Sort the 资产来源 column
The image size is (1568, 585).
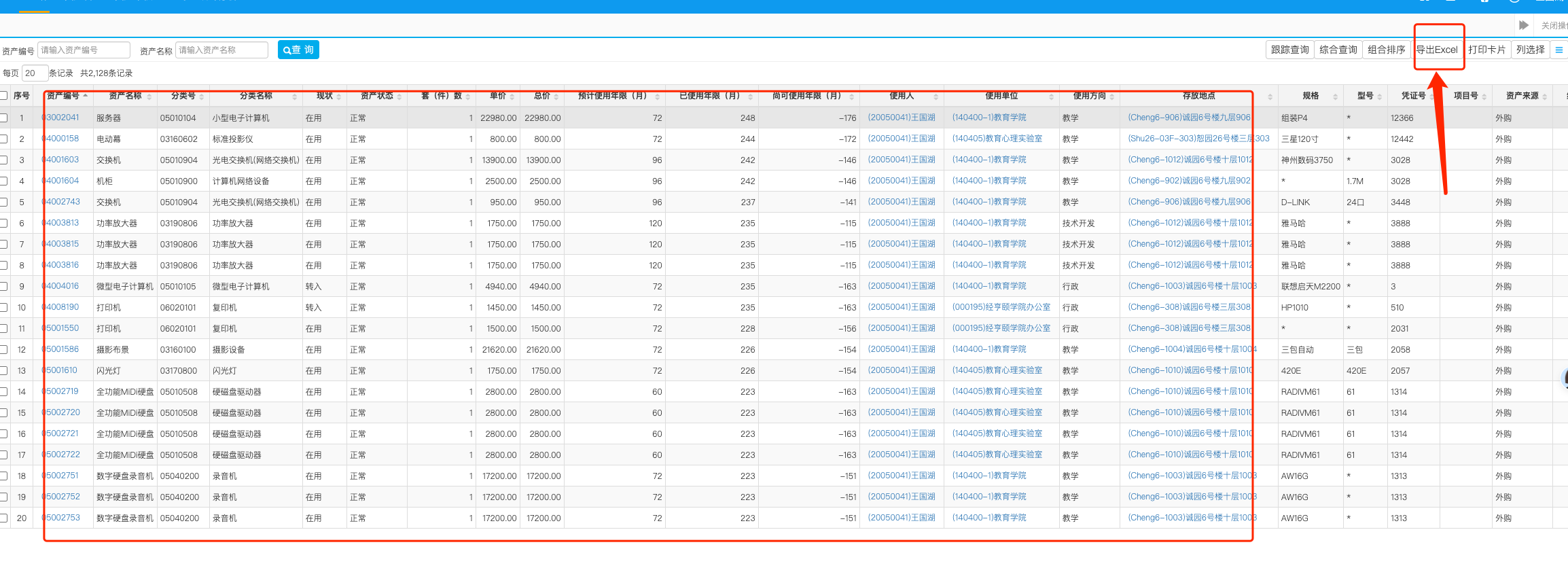click(1545, 96)
